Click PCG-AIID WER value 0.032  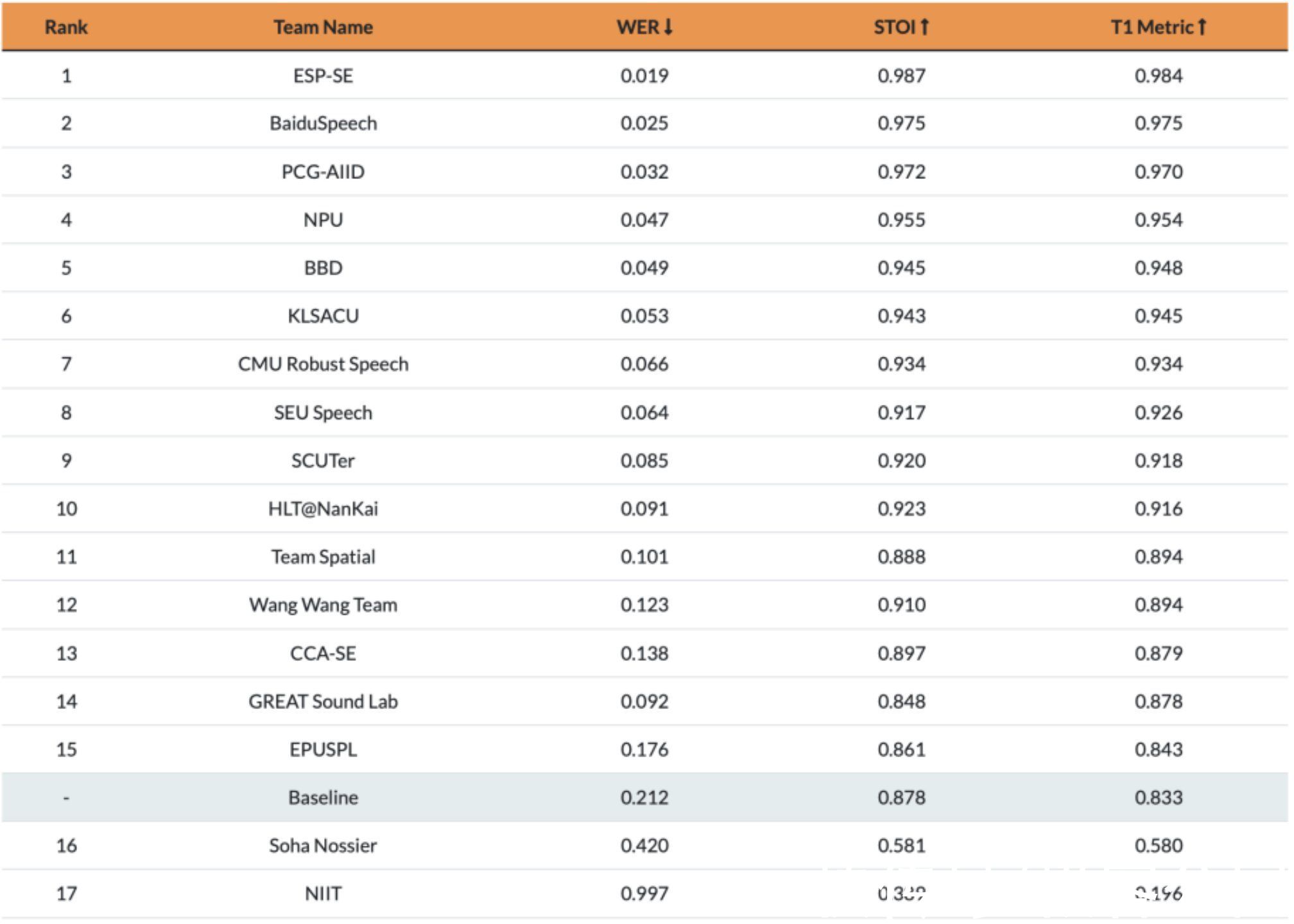pos(644,172)
